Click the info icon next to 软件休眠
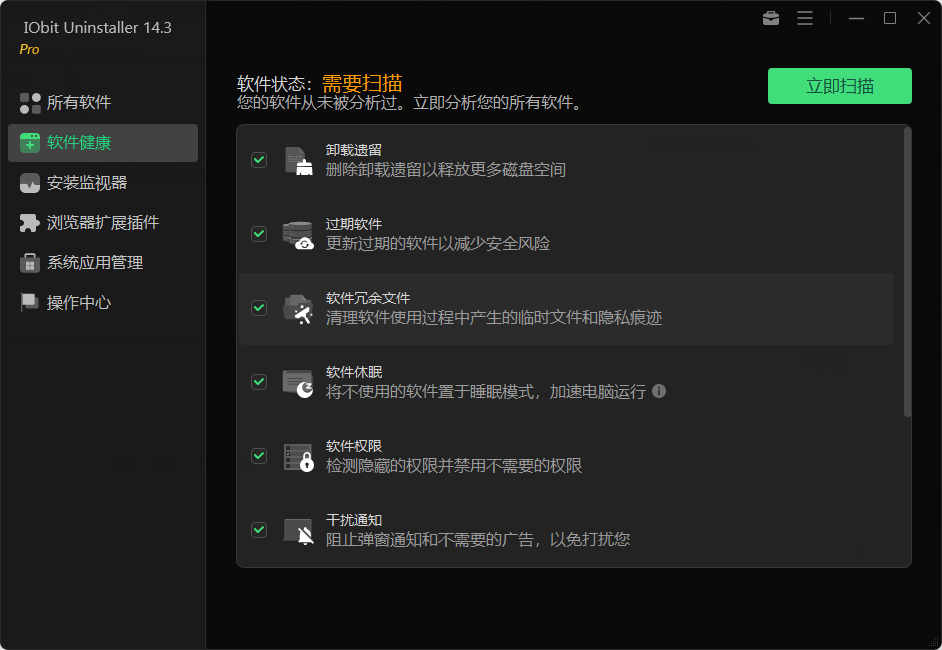942x650 pixels. (658, 392)
